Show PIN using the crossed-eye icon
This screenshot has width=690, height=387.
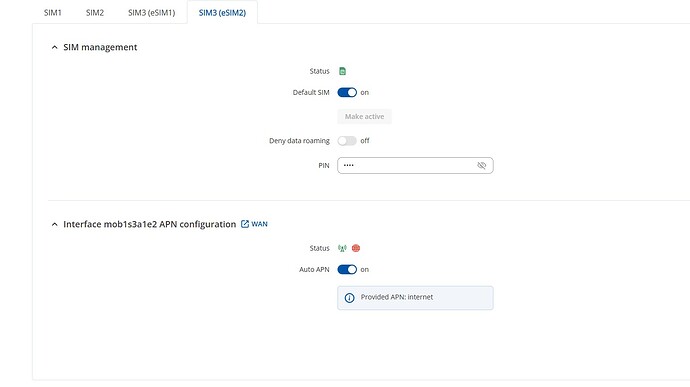481,166
